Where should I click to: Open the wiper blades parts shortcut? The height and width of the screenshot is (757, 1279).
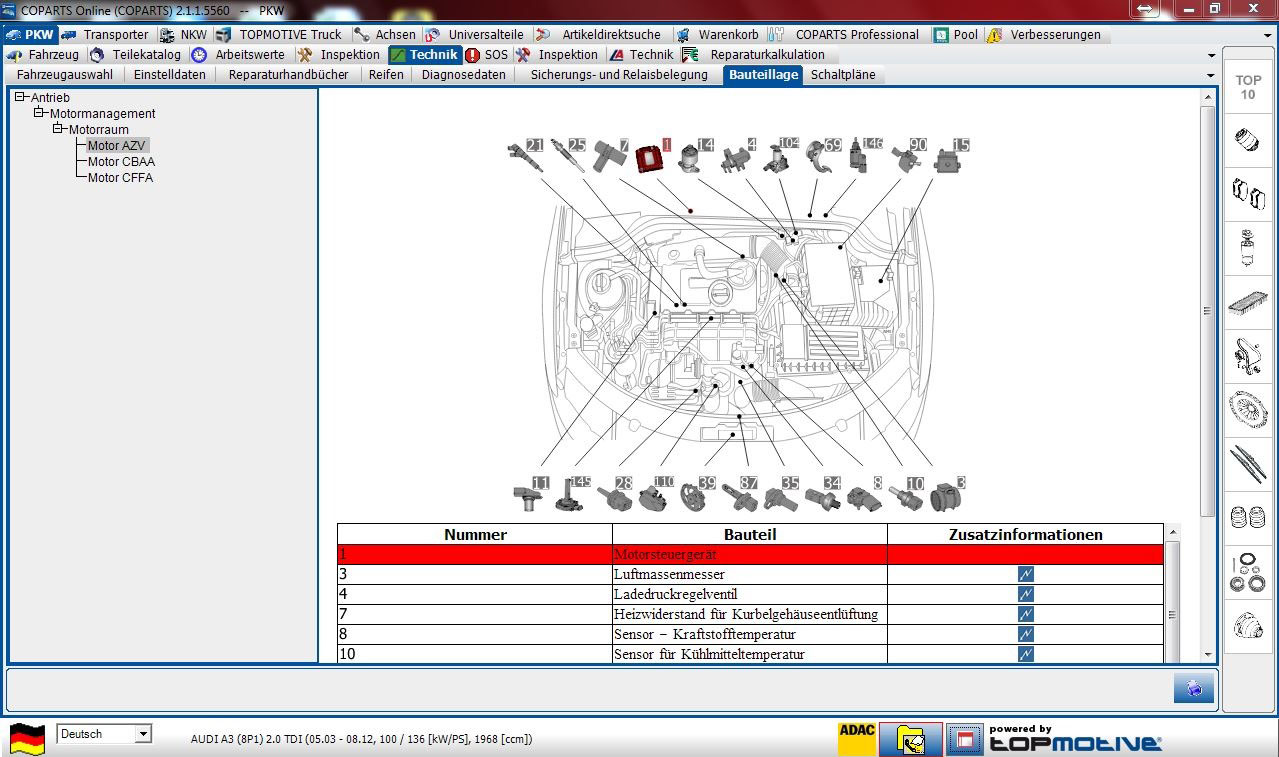(1248, 463)
